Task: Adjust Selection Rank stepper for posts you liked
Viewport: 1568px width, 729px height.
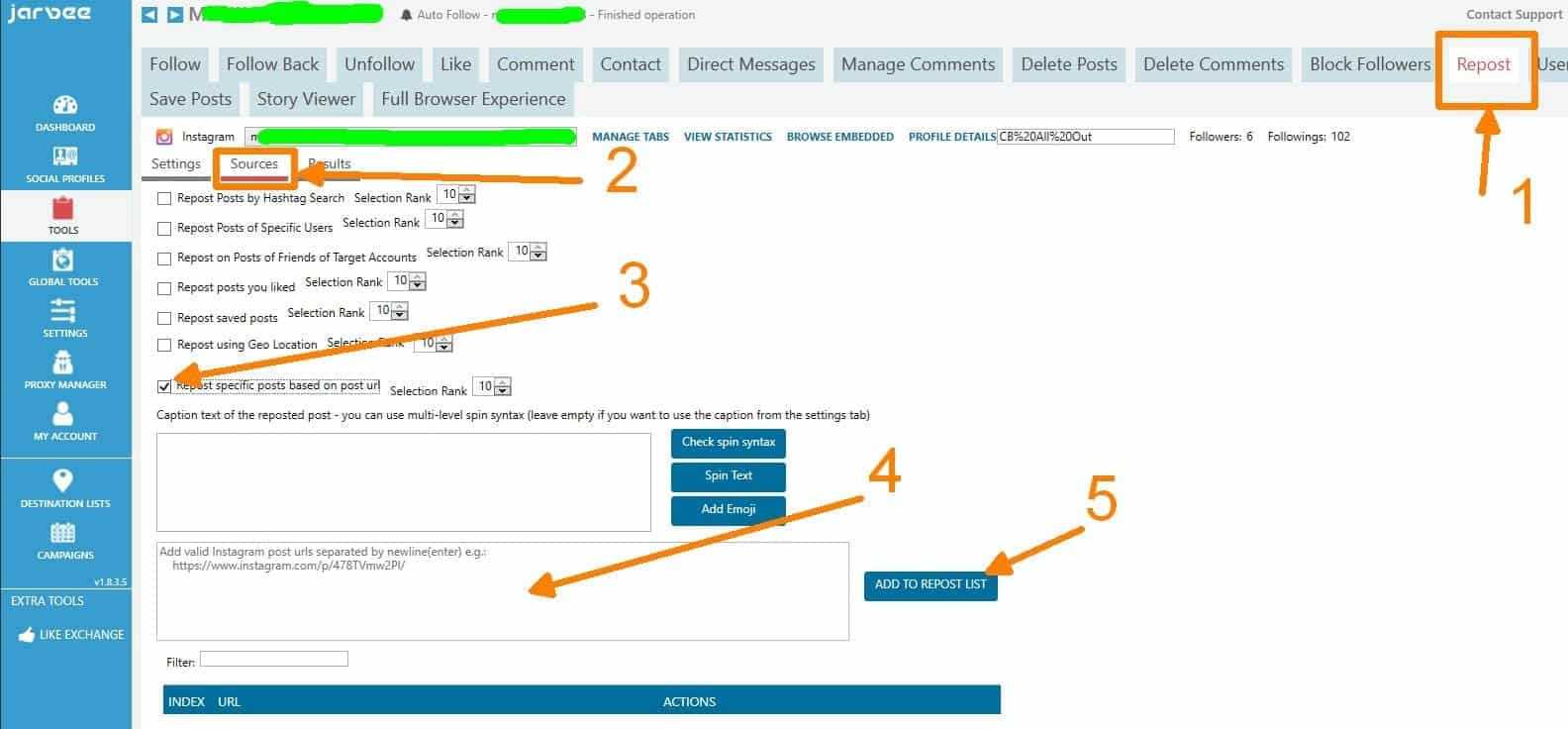Action: (x=407, y=281)
